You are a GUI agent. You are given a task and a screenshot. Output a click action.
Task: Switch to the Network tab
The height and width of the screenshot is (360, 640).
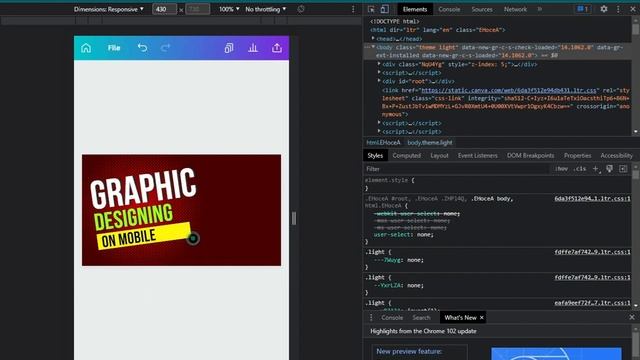pyautogui.click(x=516, y=9)
